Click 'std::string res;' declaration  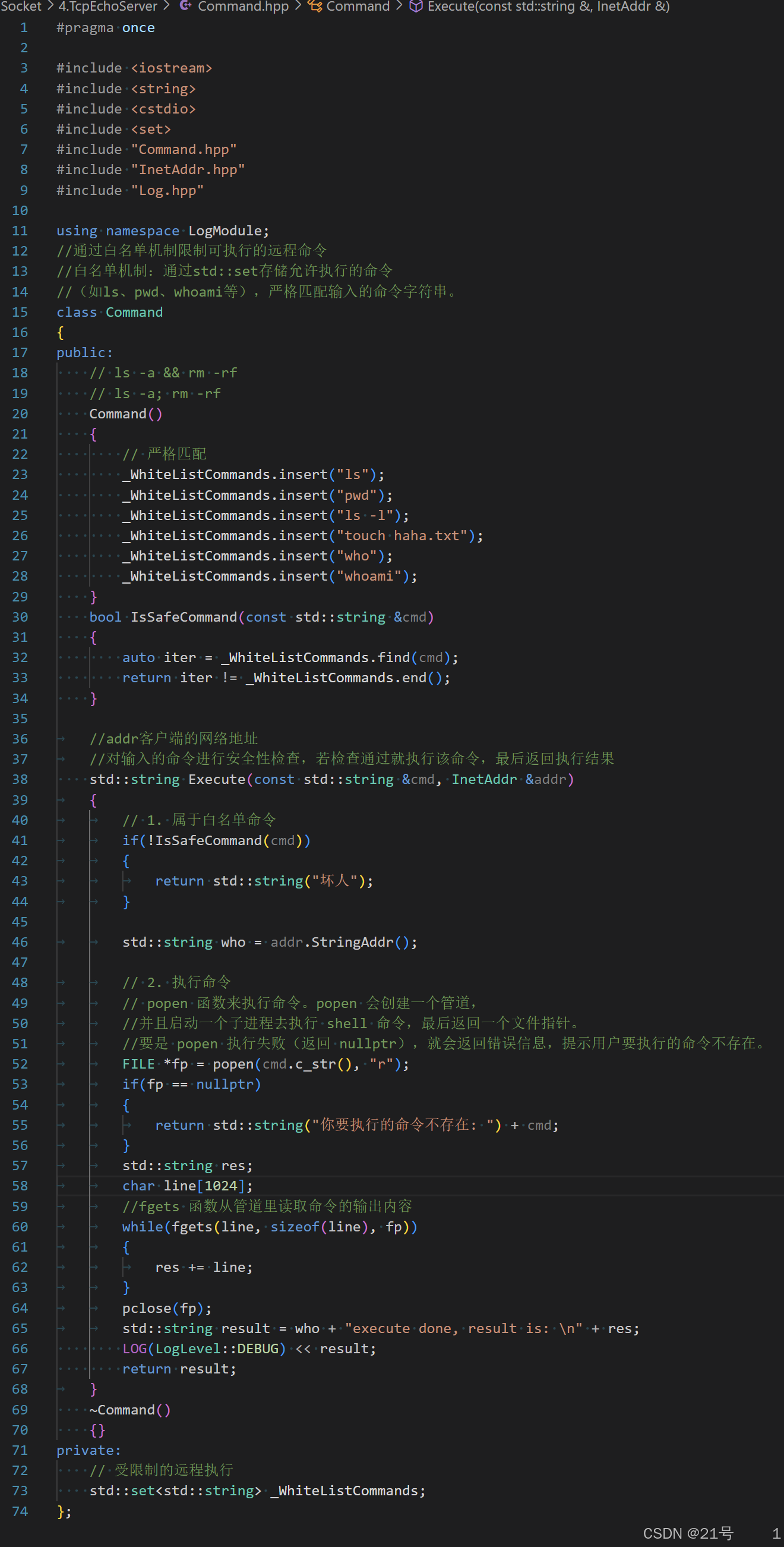click(188, 1165)
